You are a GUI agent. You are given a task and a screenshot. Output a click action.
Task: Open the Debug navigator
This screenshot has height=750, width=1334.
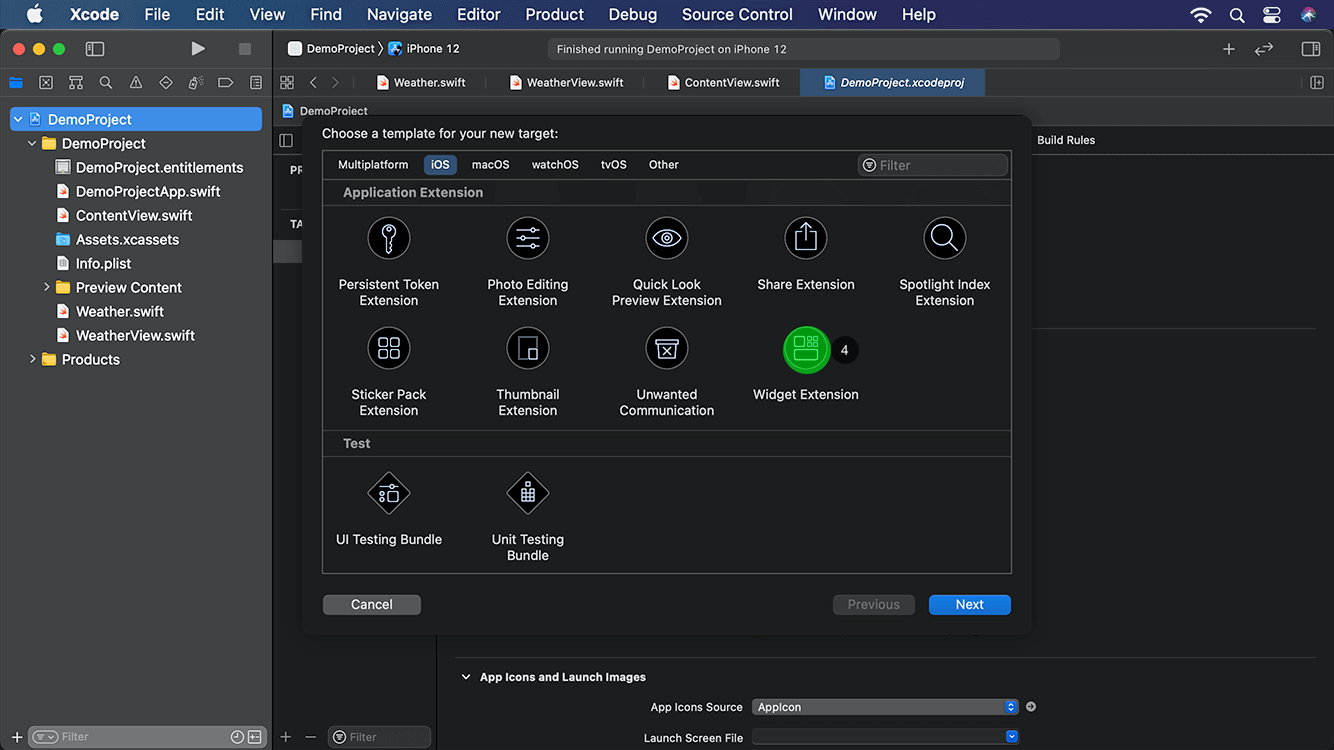[x=196, y=83]
